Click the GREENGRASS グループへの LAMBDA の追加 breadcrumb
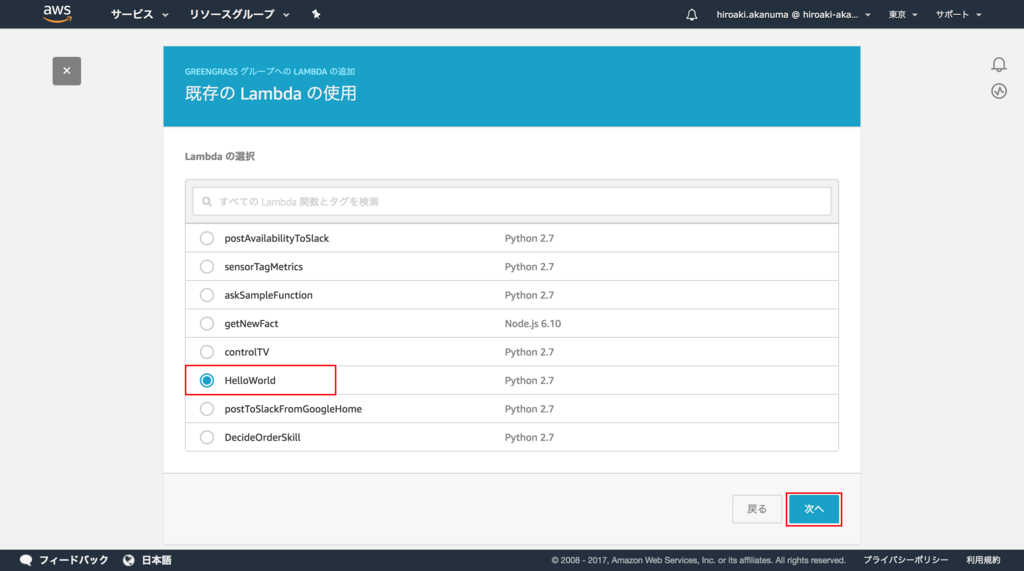Image resolution: width=1024 pixels, height=571 pixels. 270,71
